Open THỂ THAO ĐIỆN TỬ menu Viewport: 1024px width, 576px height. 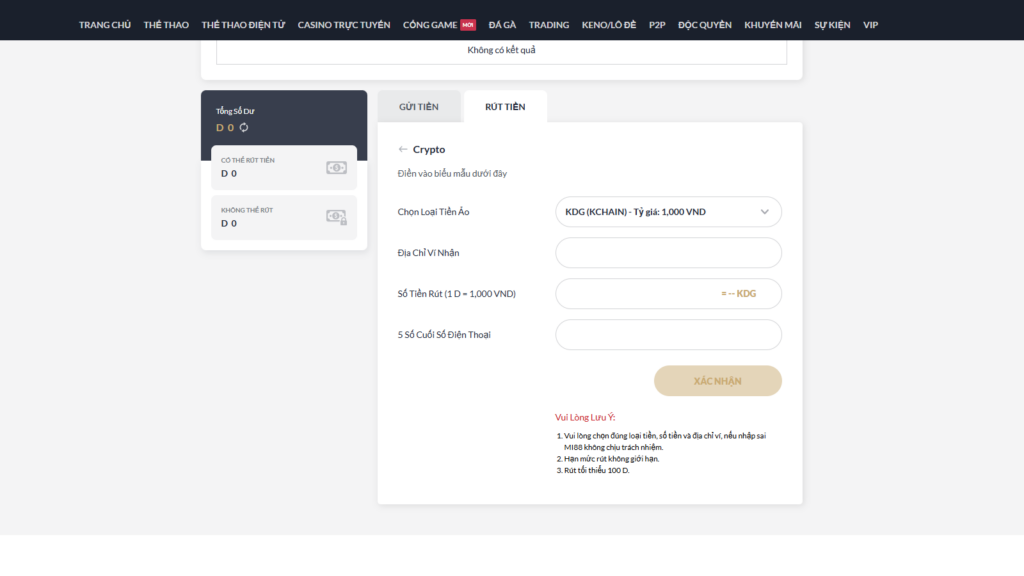243,25
